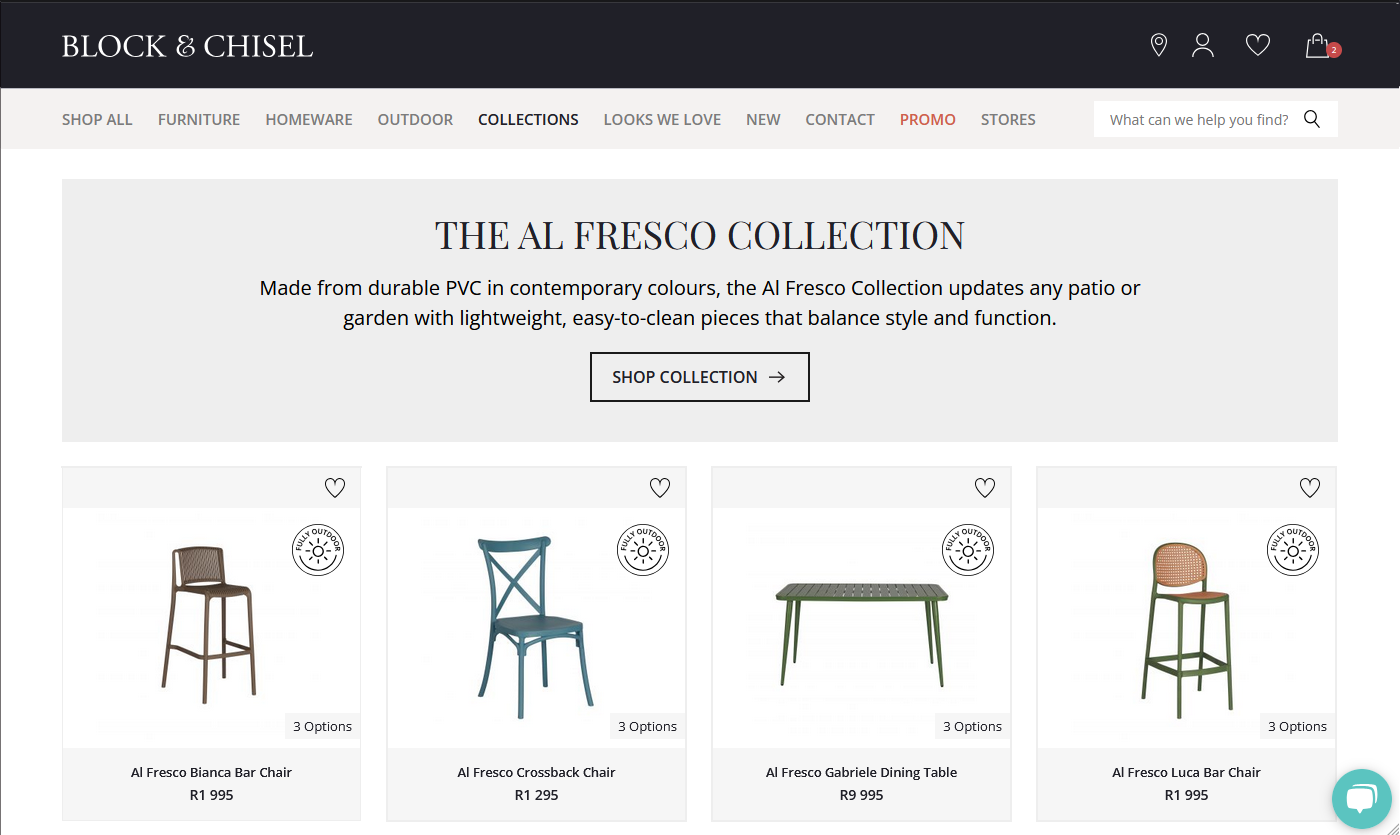Open the store locator pin icon
This screenshot has height=835, width=1400.
point(1159,45)
